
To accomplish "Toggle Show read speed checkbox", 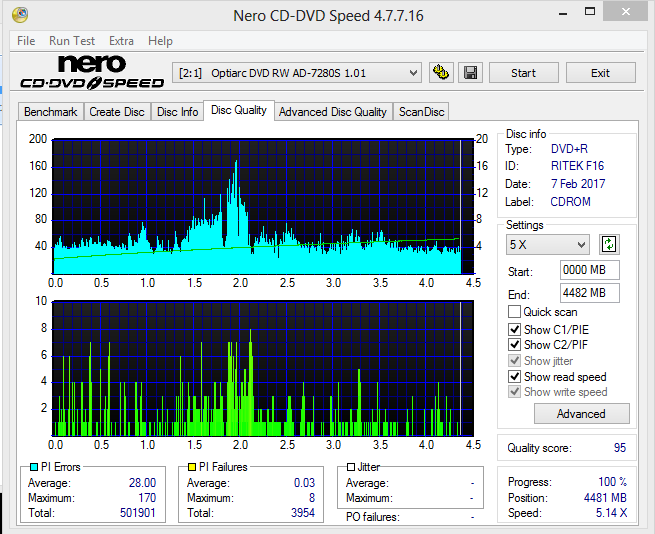I will point(515,377).
